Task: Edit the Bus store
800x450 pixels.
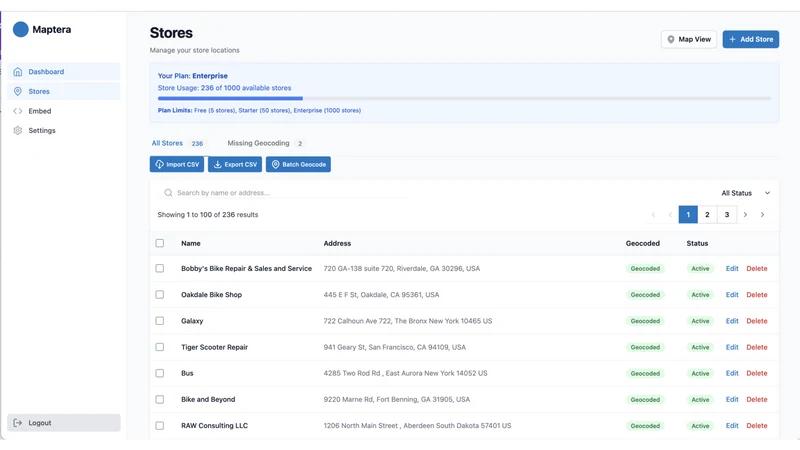Action: (x=732, y=373)
